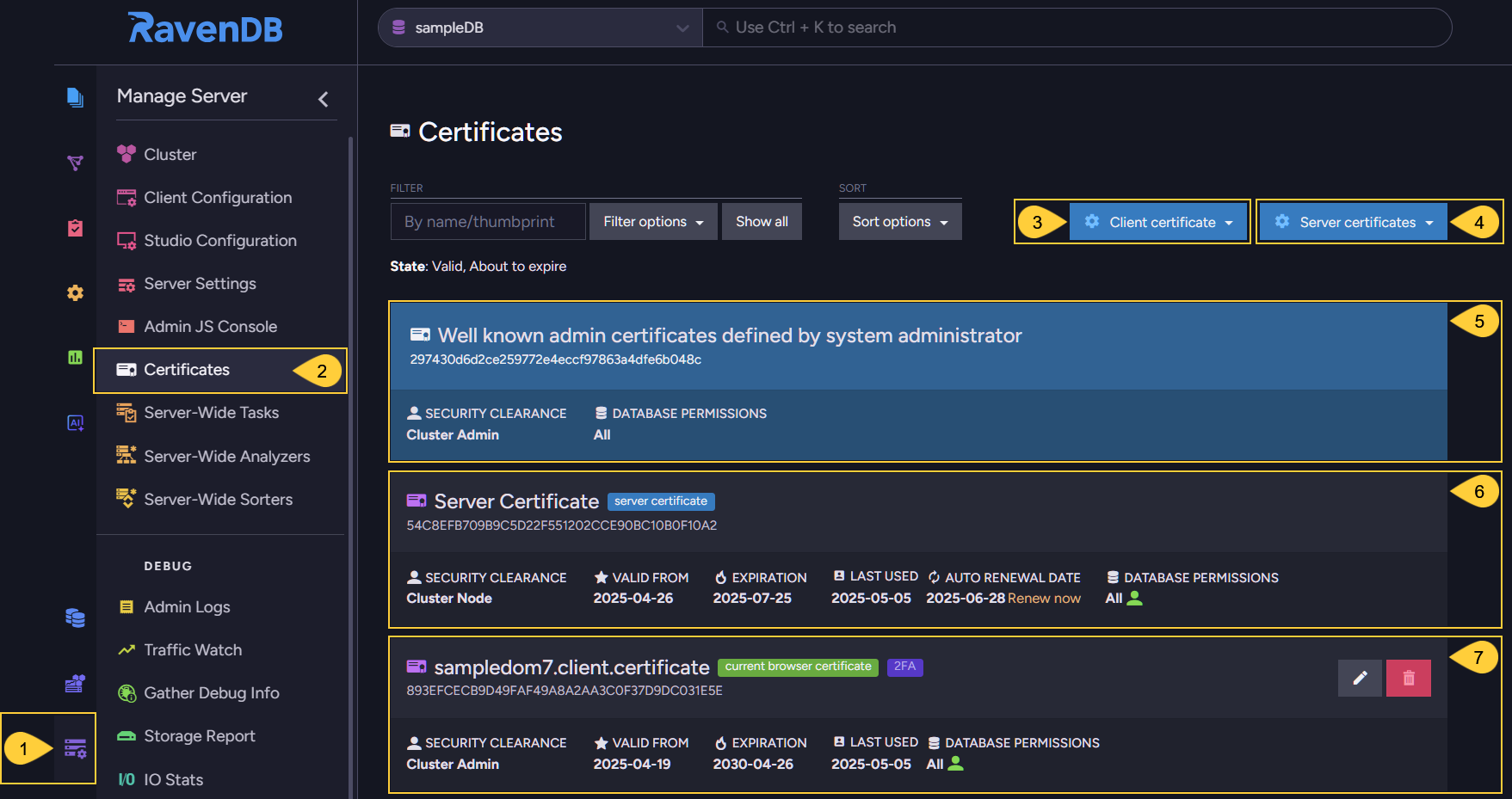The height and width of the screenshot is (799, 1512).
Task: Open the Client certificate dropdown button
Action: [1158, 222]
